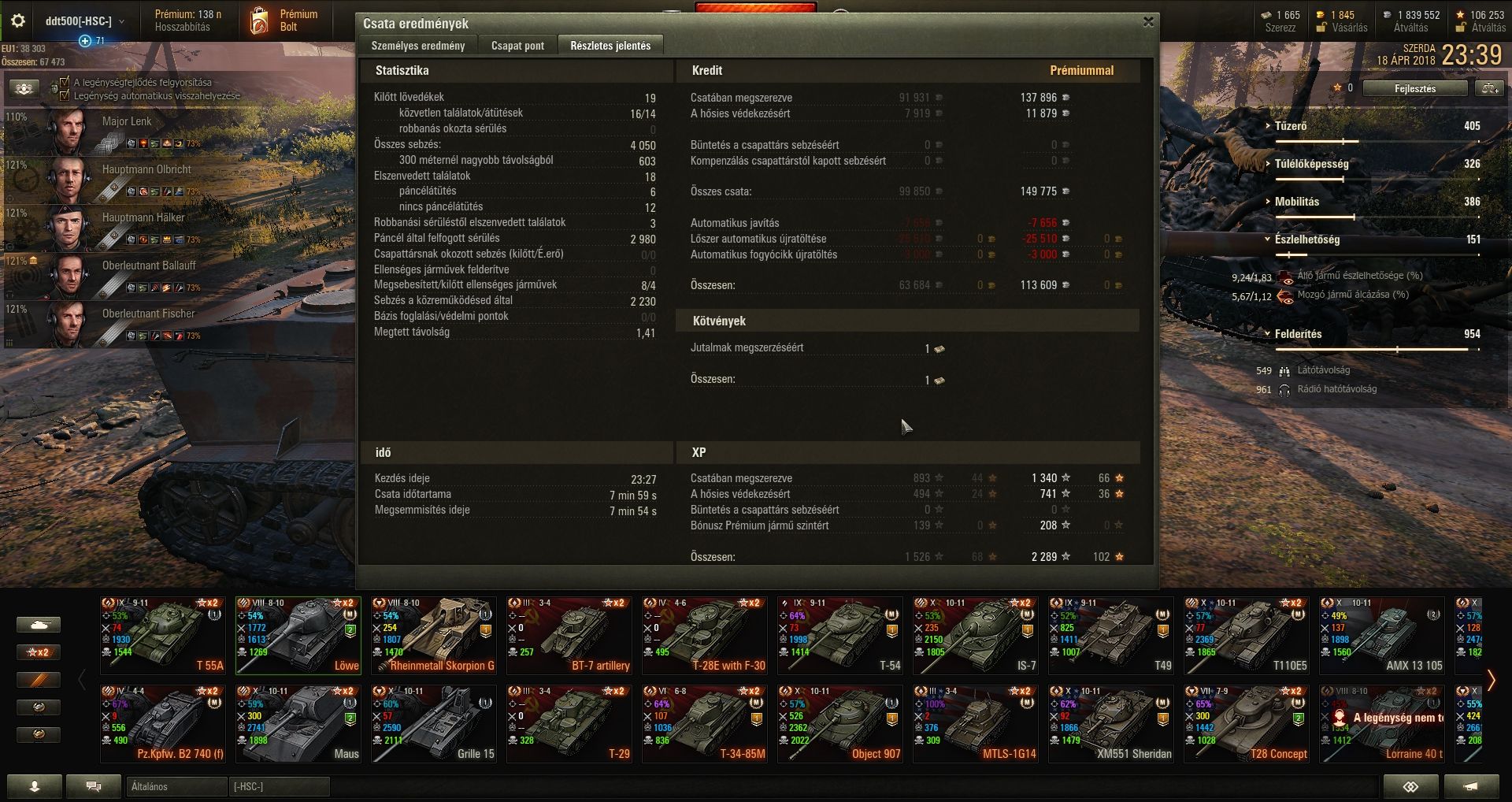The image size is (1512, 802).
Task: Show previous tanks with carousel left arrow
Action: (82, 679)
